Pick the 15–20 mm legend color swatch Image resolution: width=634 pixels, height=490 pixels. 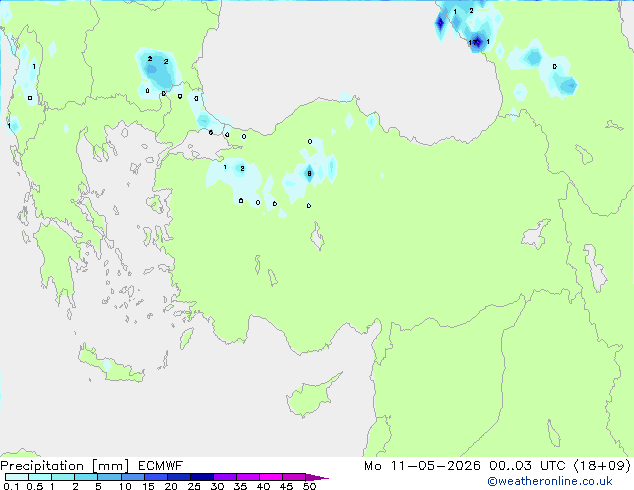156,477
